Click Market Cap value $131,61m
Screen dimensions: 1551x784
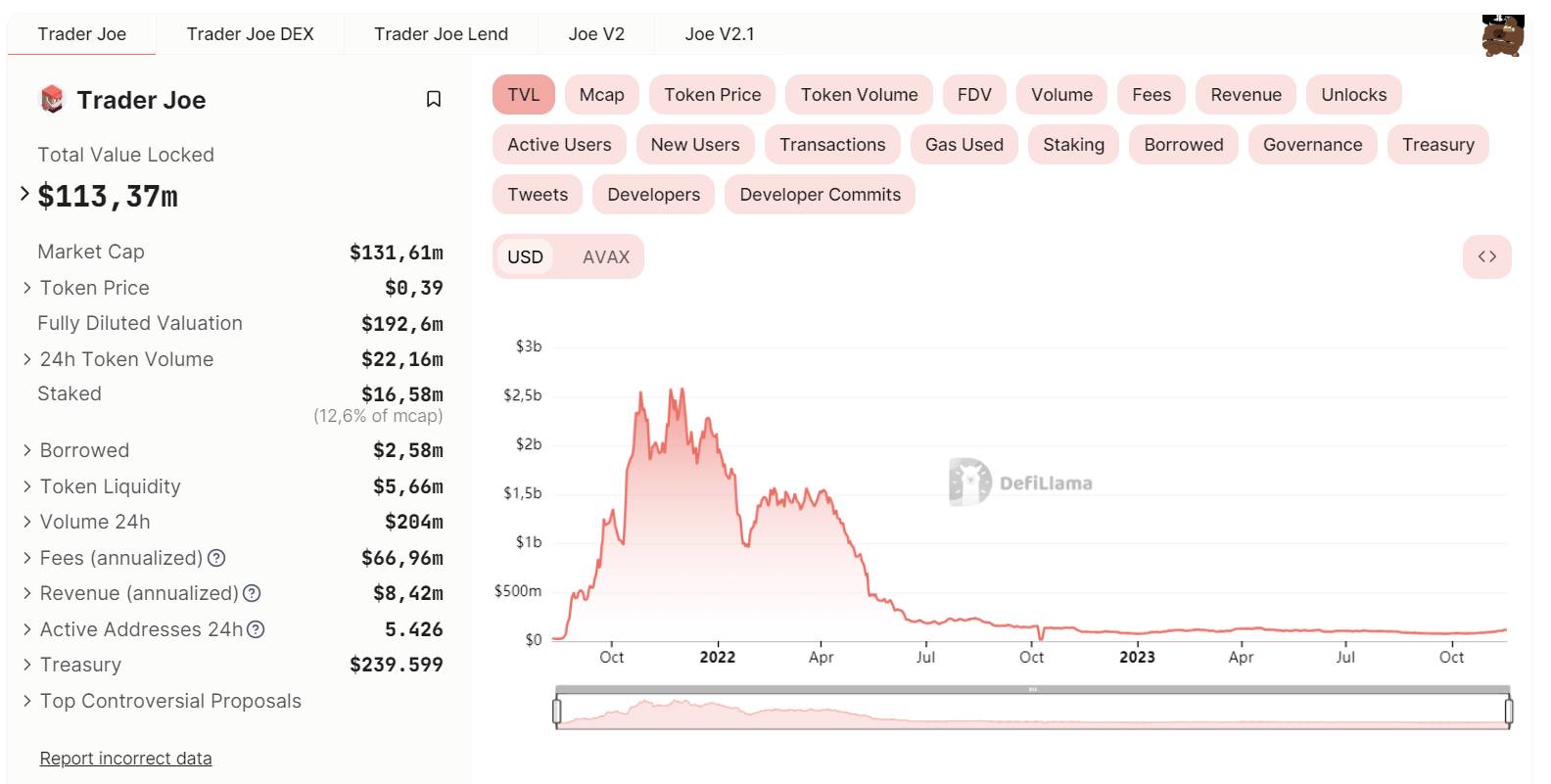click(x=397, y=253)
